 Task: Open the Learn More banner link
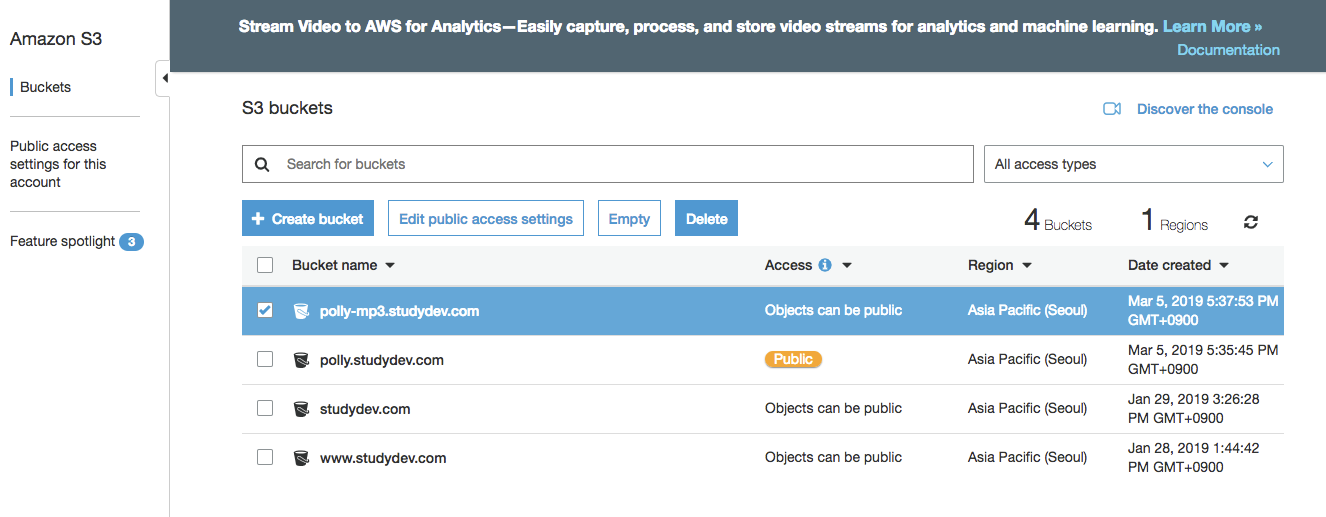coord(1212,27)
